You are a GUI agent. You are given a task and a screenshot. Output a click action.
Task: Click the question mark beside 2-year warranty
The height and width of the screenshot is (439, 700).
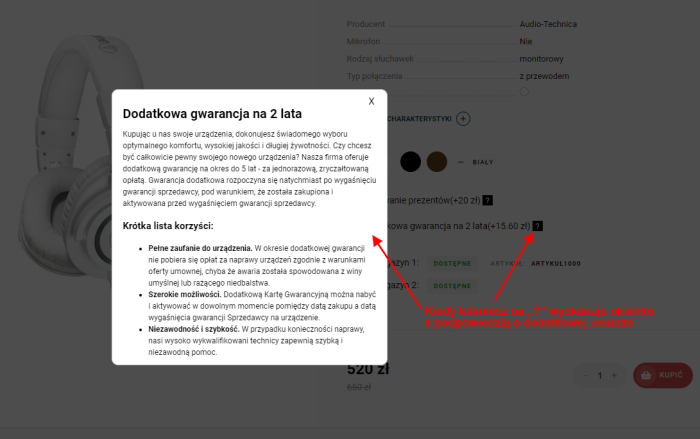click(x=538, y=225)
